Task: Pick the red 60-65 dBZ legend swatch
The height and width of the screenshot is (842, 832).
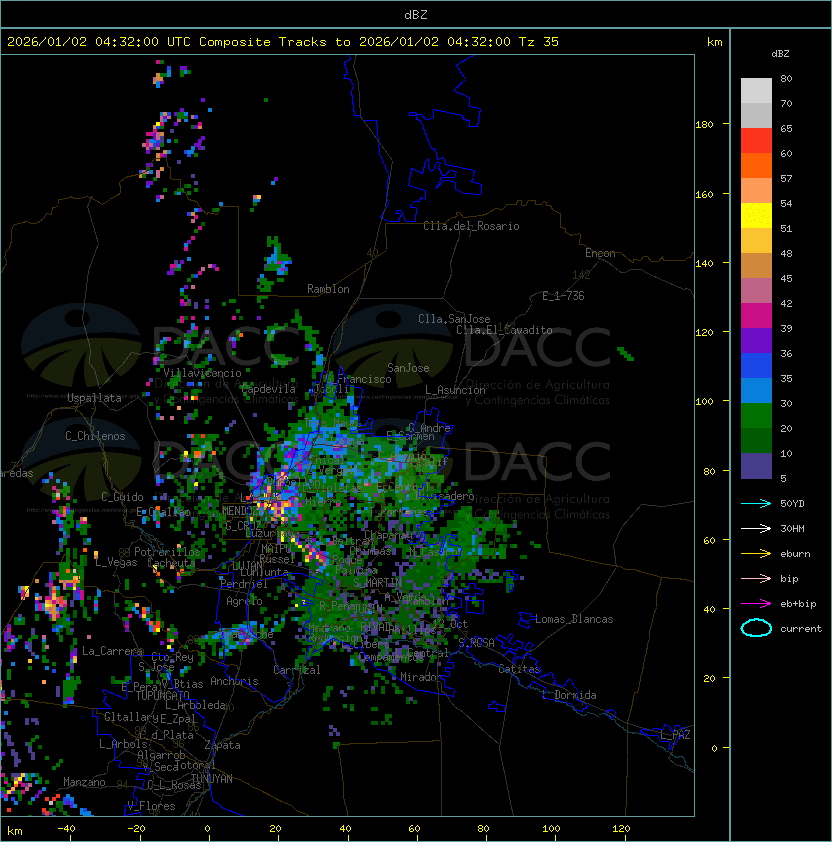Action: pyautogui.click(x=756, y=141)
